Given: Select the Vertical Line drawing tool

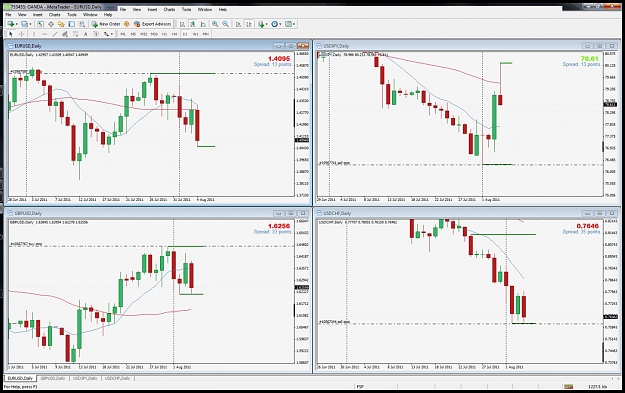Looking at the screenshot, I should [x=34, y=34].
